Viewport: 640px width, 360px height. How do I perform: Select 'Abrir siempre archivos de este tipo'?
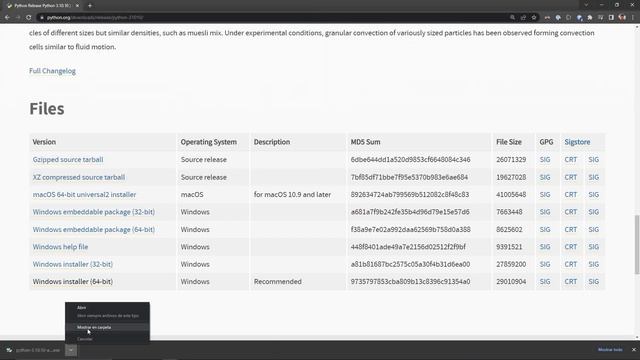108,316
